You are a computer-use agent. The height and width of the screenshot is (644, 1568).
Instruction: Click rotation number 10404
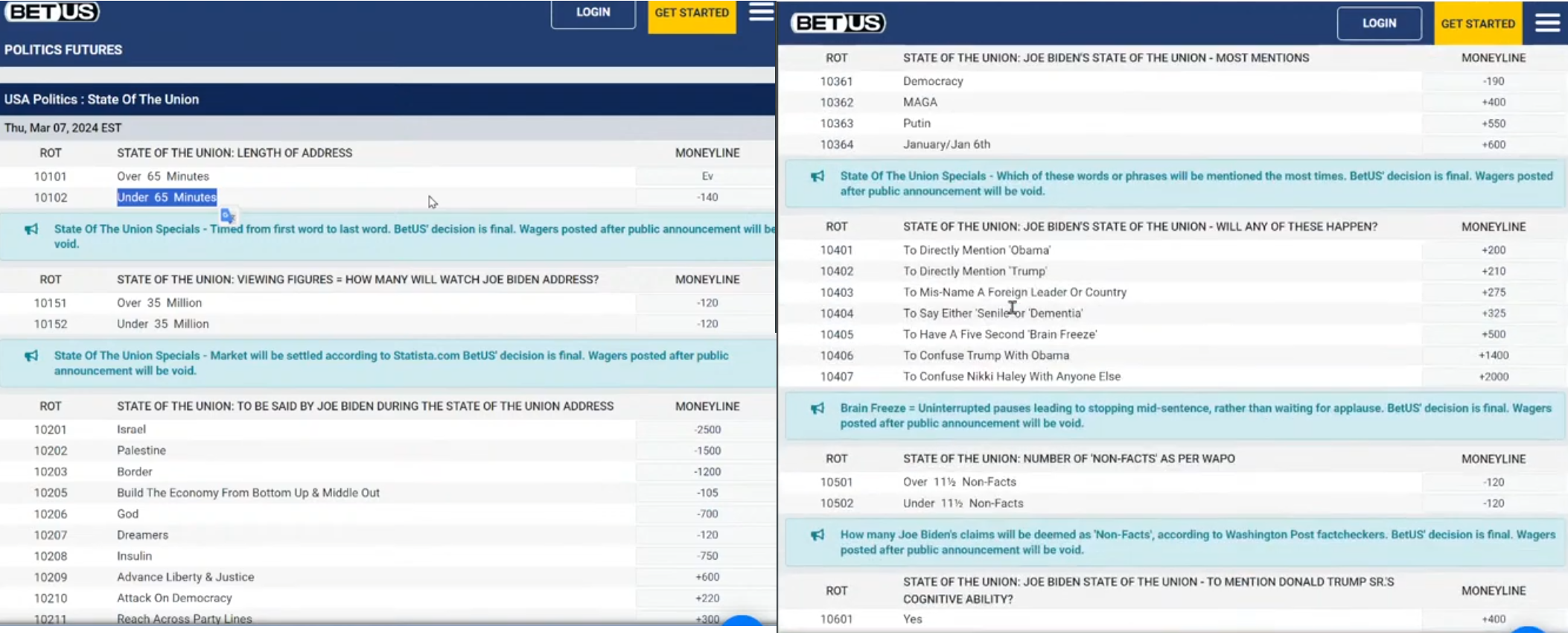(x=837, y=313)
